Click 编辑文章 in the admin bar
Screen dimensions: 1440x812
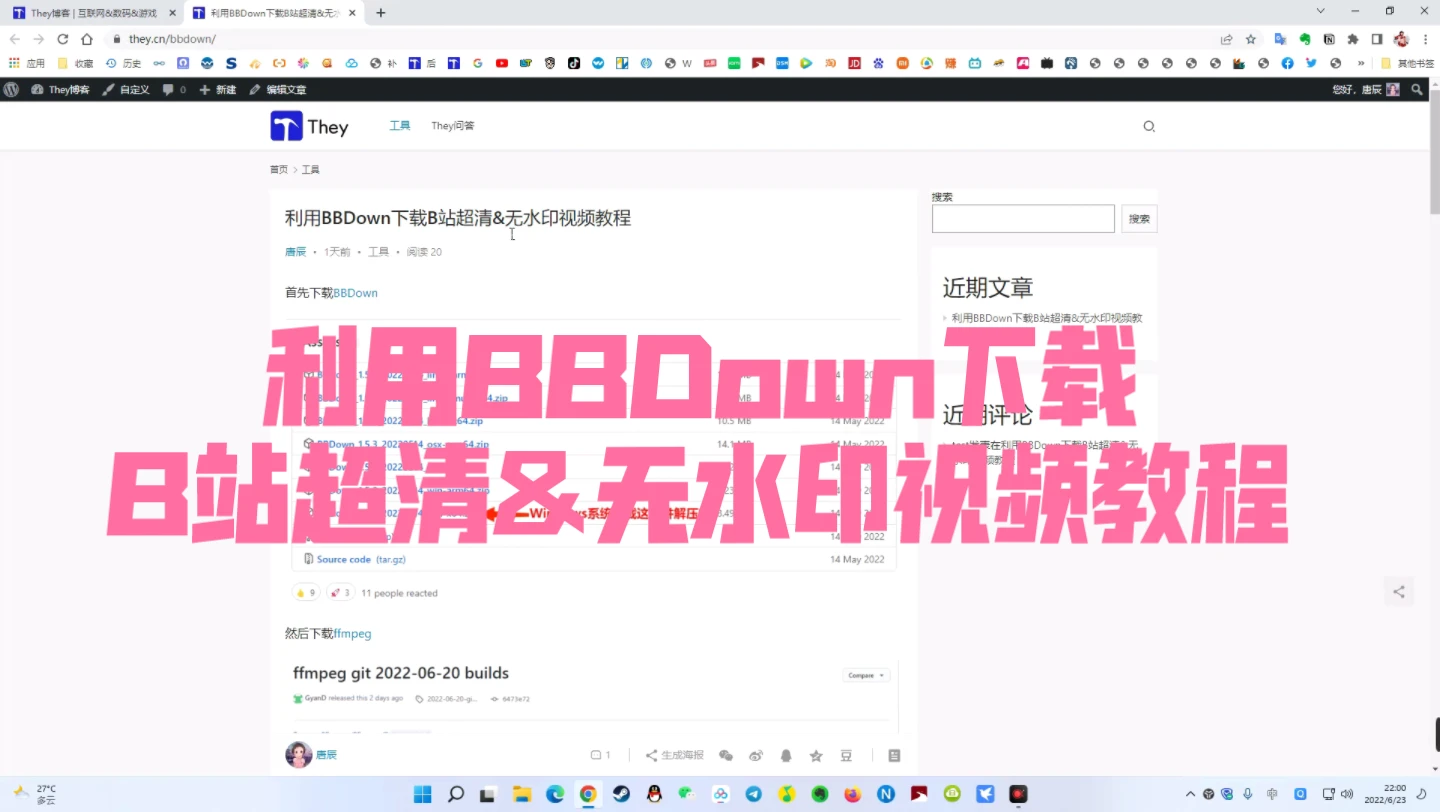pos(278,89)
